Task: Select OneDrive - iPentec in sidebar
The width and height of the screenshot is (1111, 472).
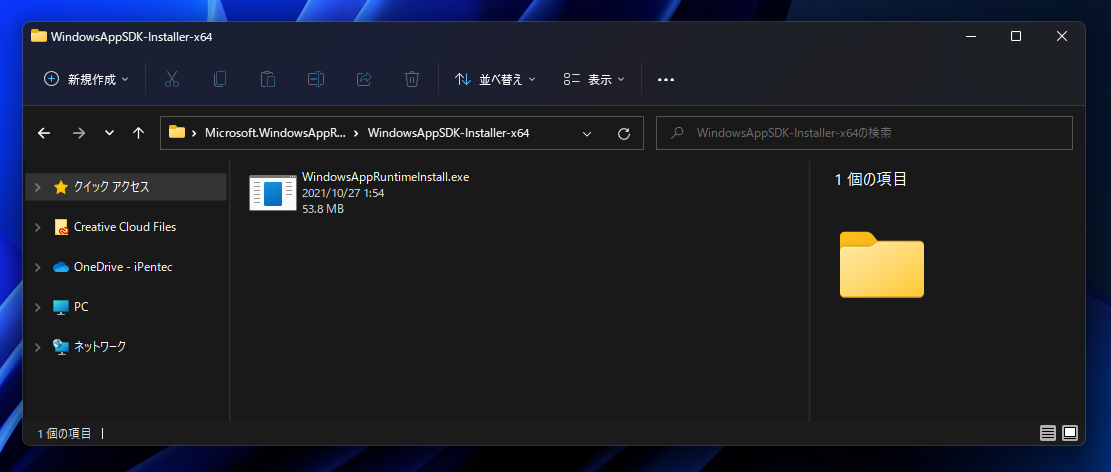Action: 123,267
